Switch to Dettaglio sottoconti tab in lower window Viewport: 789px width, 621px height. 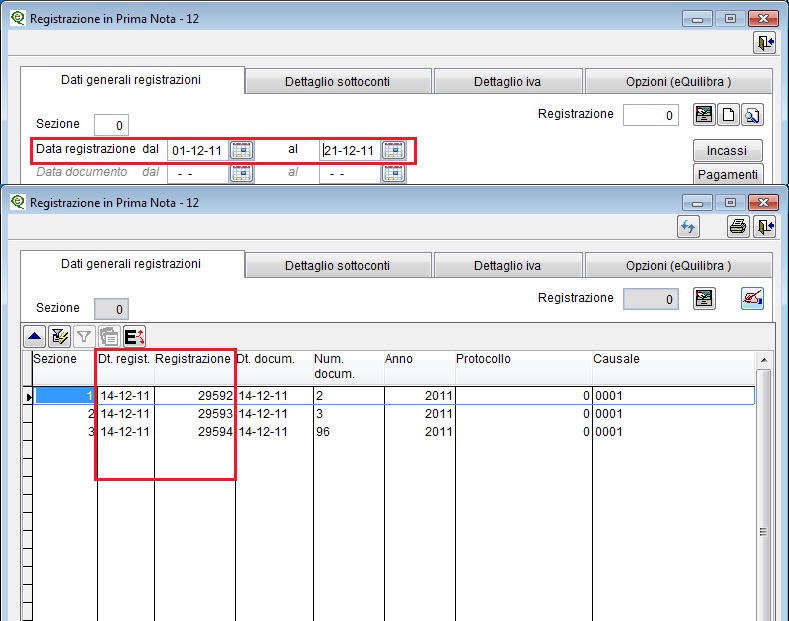337,266
